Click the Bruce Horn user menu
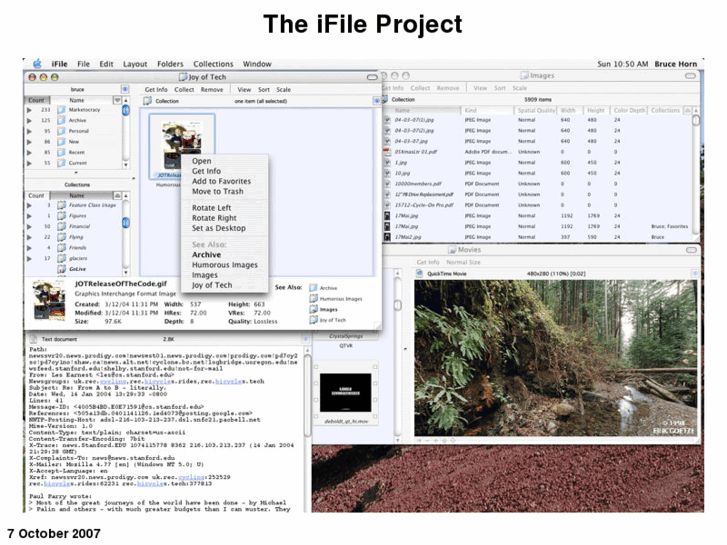 (x=676, y=64)
